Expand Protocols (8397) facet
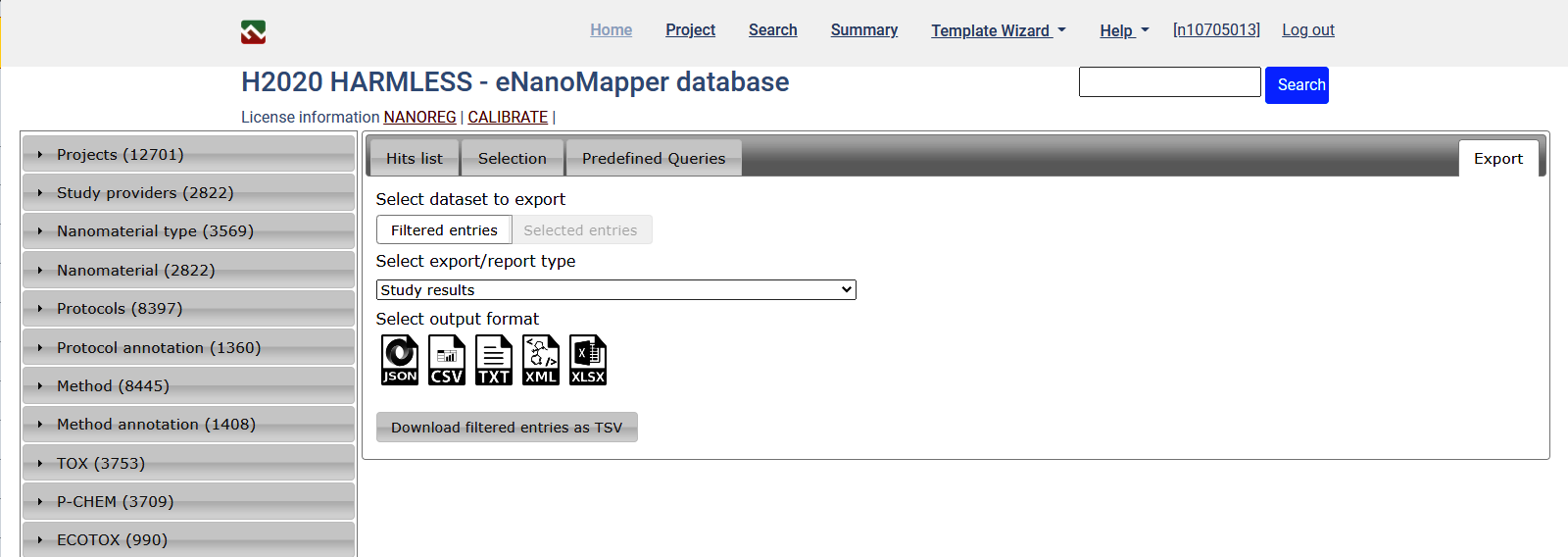The image size is (1568, 557). [188, 308]
